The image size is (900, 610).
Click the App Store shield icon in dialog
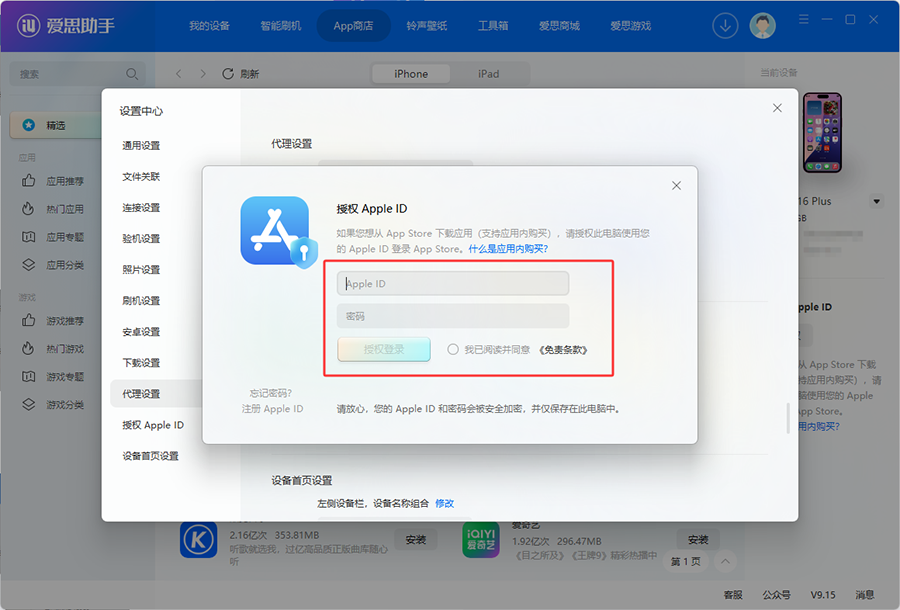pyautogui.click(x=279, y=232)
